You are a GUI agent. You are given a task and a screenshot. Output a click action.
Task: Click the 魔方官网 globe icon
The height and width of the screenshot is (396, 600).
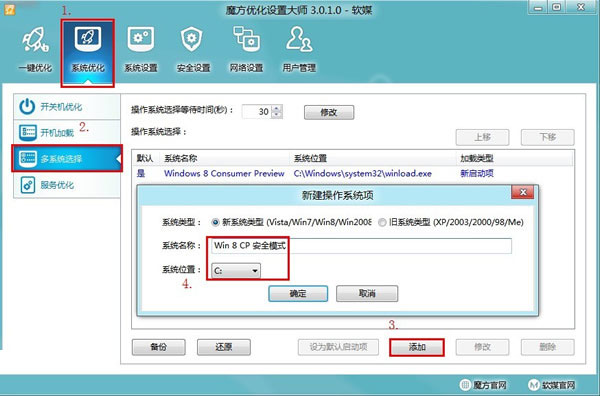pyautogui.click(x=465, y=385)
